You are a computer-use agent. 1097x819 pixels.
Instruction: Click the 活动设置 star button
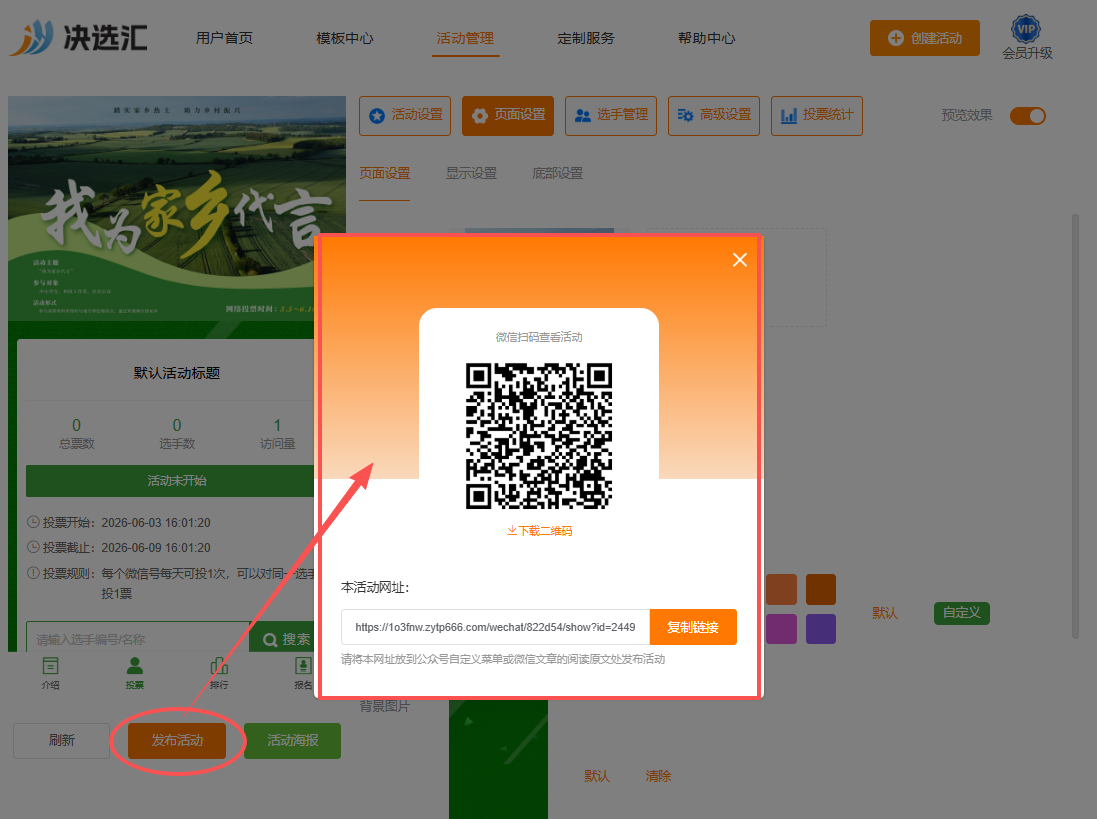(405, 115)
